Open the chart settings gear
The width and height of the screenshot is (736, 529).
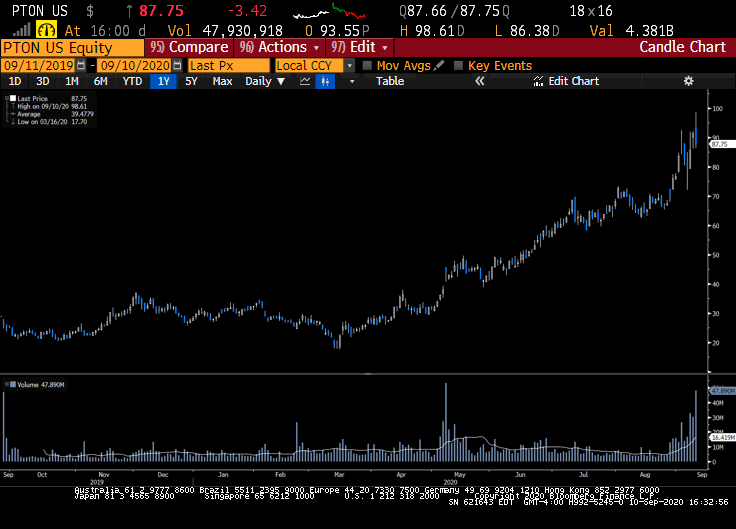click(x=688, y=81)
